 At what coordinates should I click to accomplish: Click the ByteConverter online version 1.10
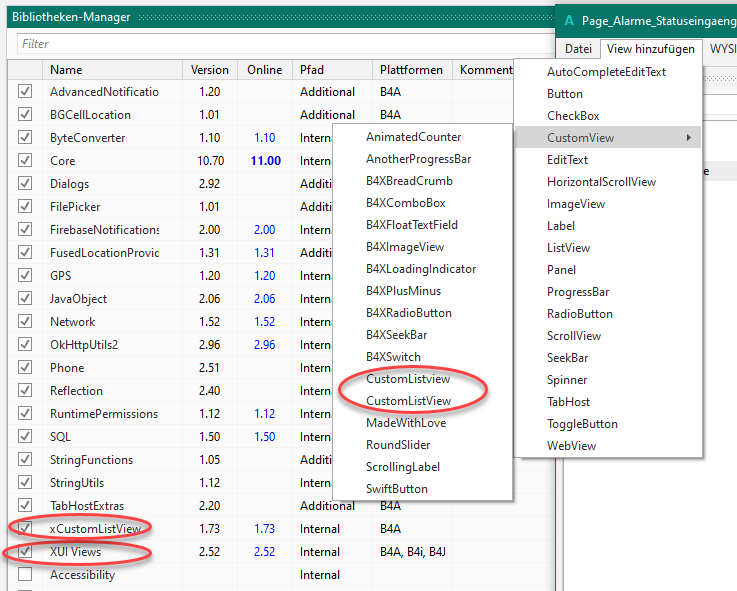[265, 138]
